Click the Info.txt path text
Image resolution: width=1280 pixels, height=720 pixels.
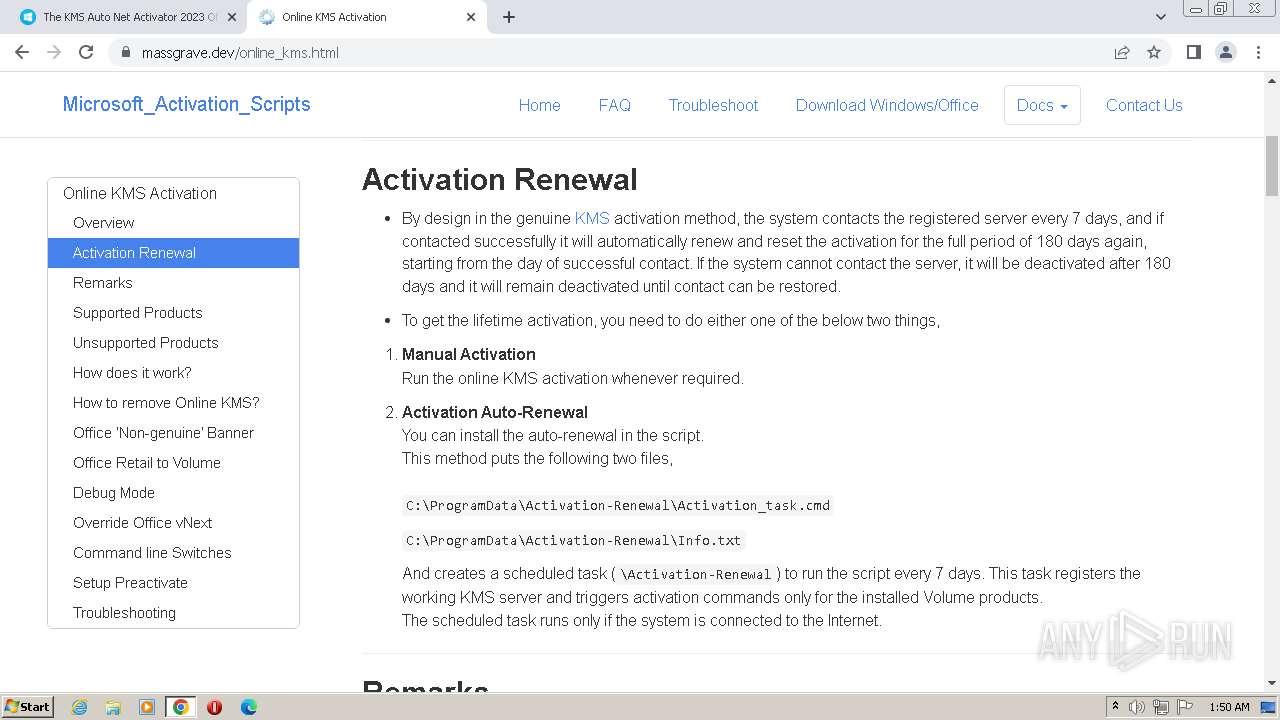click(574, 540)
